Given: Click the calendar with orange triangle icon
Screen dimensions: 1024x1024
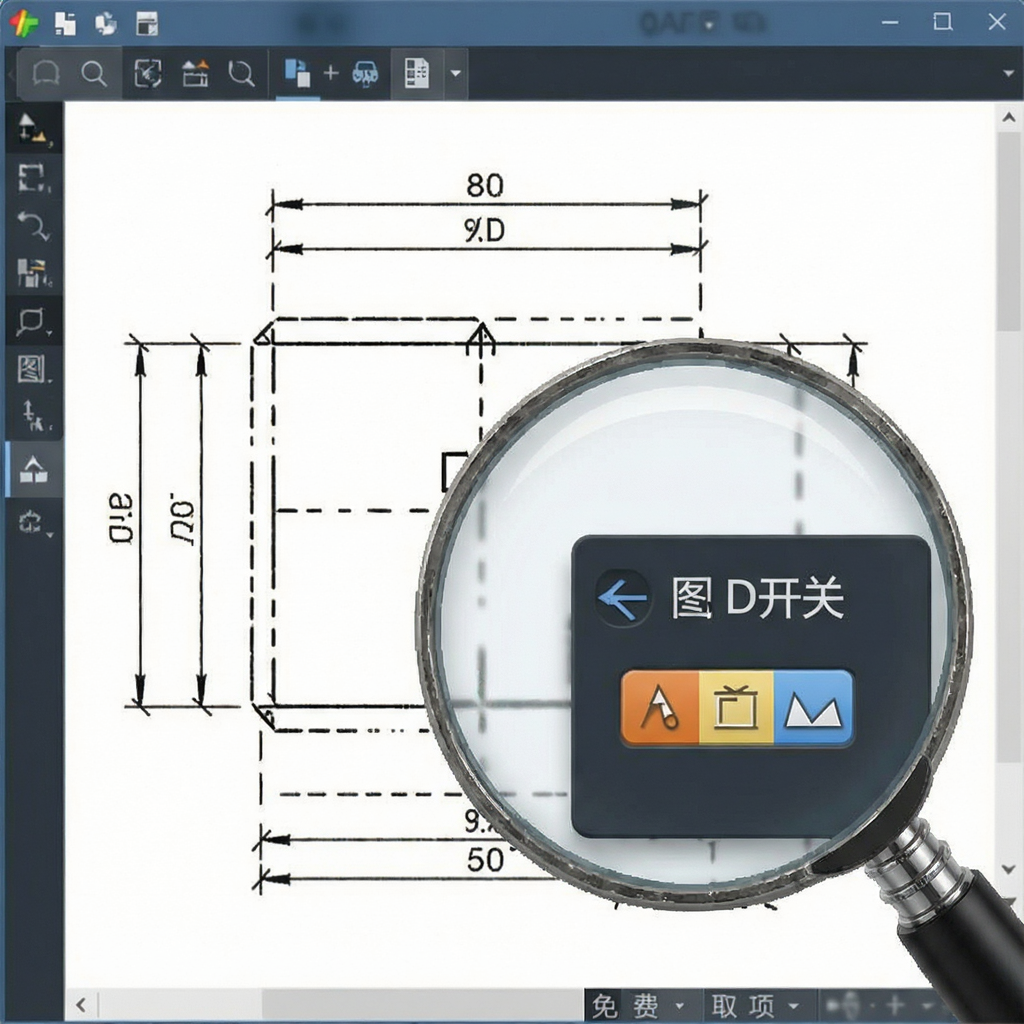Looking at the screenshot, I should [195, 73].
